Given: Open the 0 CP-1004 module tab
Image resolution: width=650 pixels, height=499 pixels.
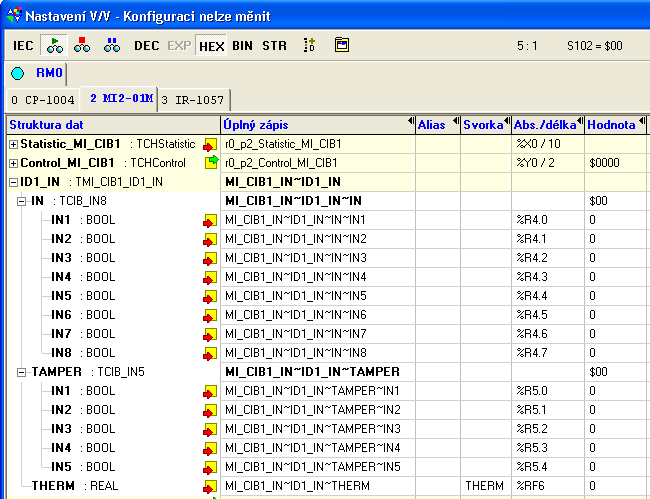Looking at the screenshot, I should 43,100.
